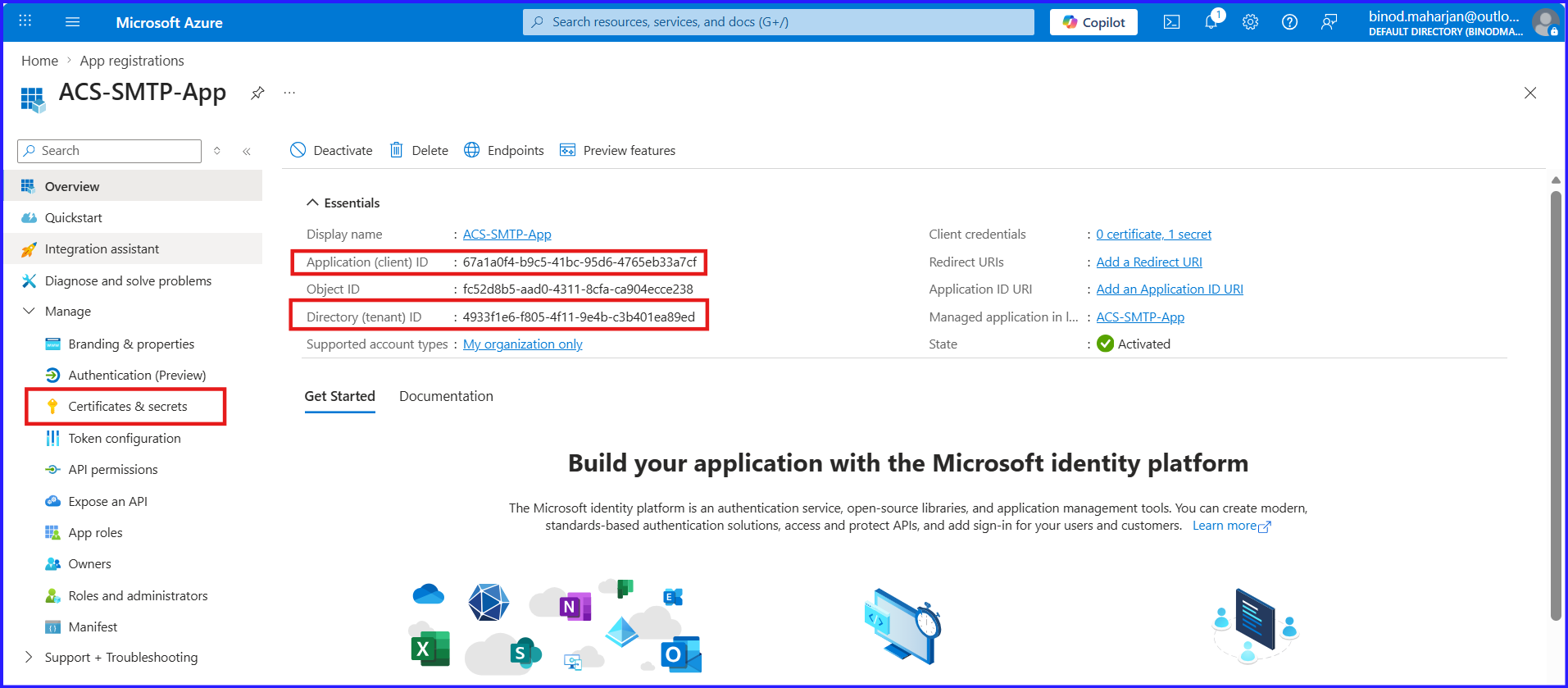Click the Microsoft Azure home title
The image size is (1568, 688).
click(x=169, y=22)
